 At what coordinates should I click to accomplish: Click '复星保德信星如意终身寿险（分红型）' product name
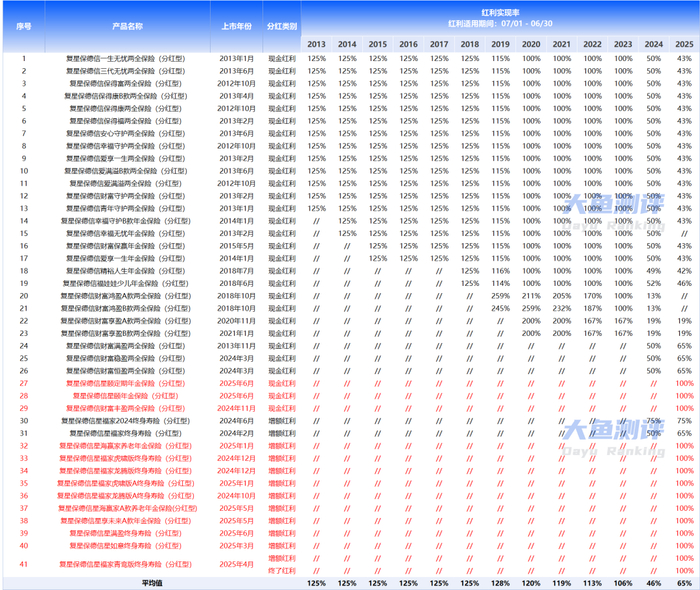click(x=125, y=546)
